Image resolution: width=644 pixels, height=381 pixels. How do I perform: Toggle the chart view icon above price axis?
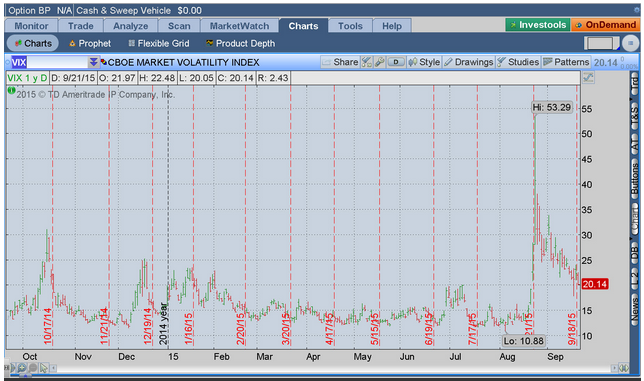point(588,77)
